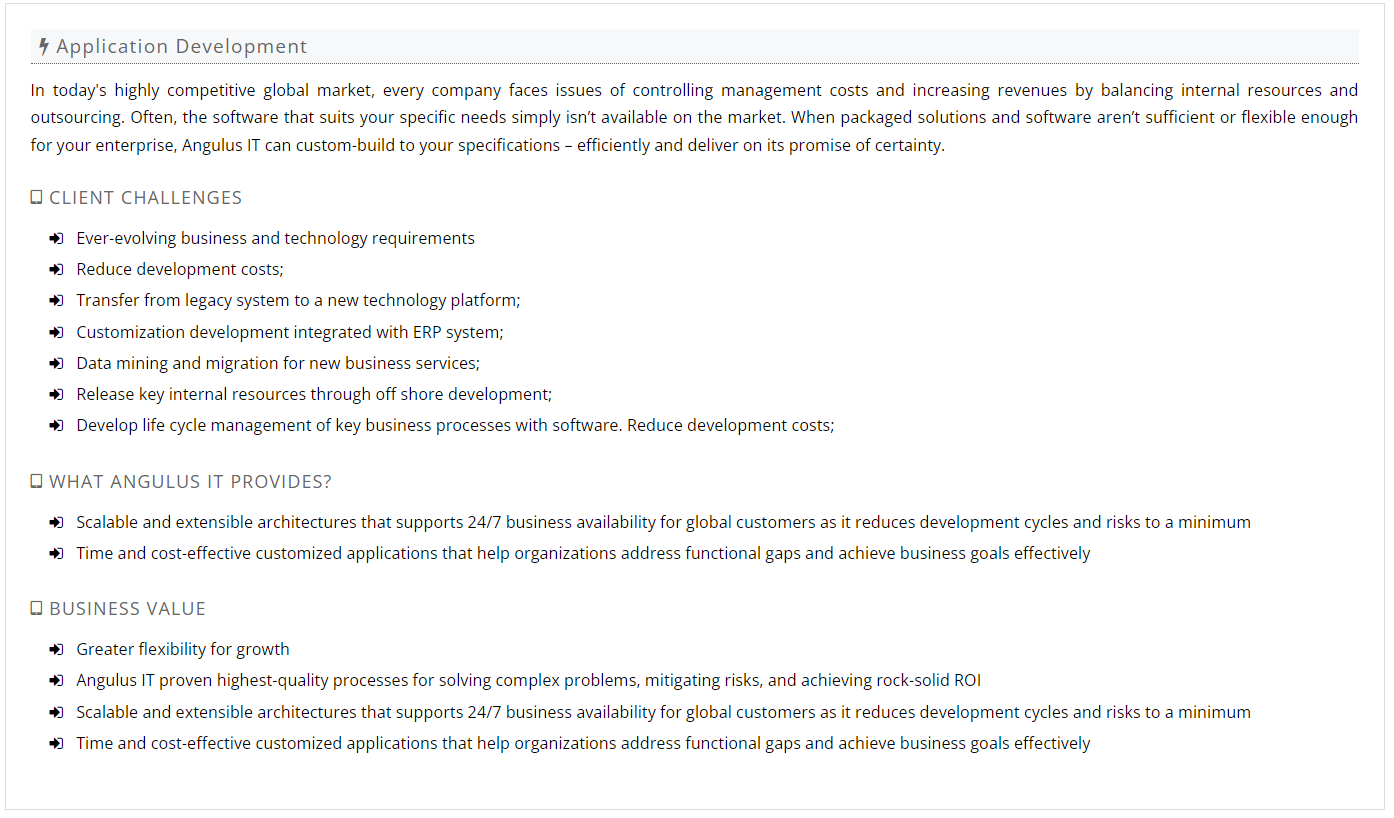Click arrow bullet before Customization development with ERP
This screenshot has width=1394, height=818.
(x=56, y=333)
